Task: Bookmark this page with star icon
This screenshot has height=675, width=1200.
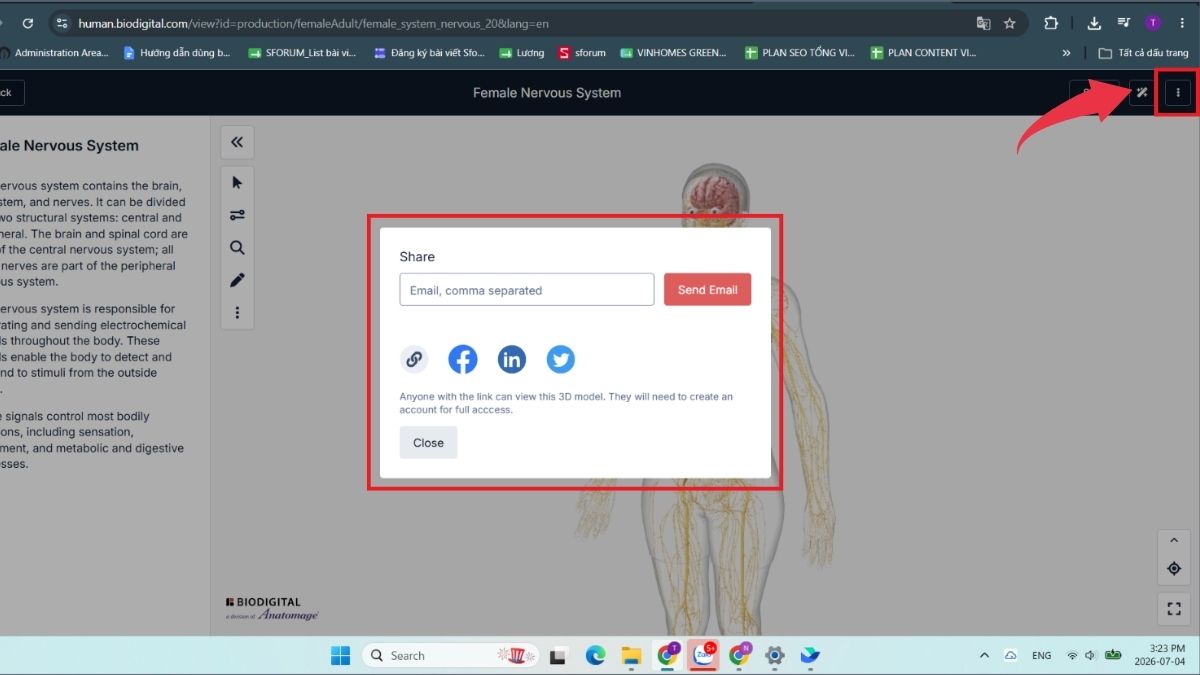Action: 1010,23
